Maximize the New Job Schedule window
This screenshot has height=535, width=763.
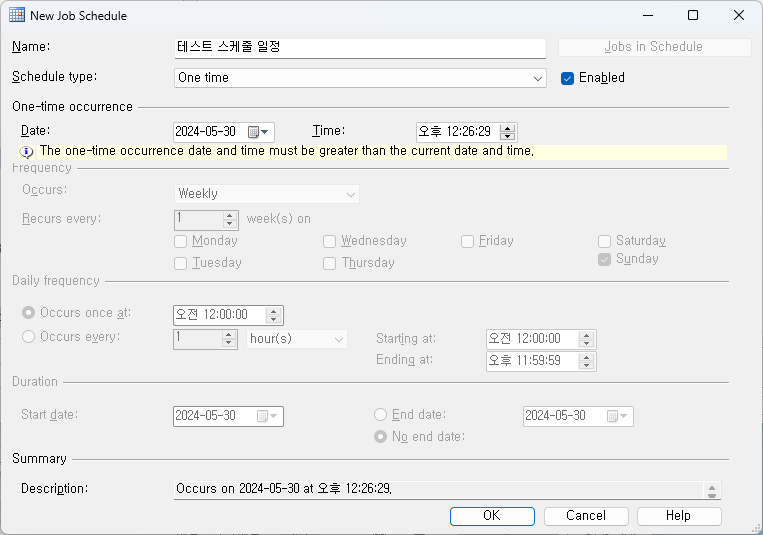[x=693, y=15]
